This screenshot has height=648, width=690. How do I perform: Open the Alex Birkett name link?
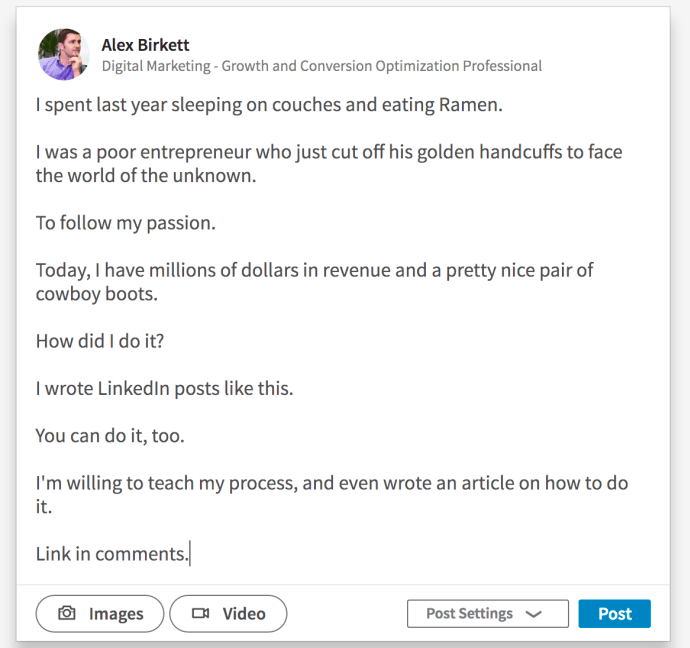pyautogui.click(x=145, y=45)
